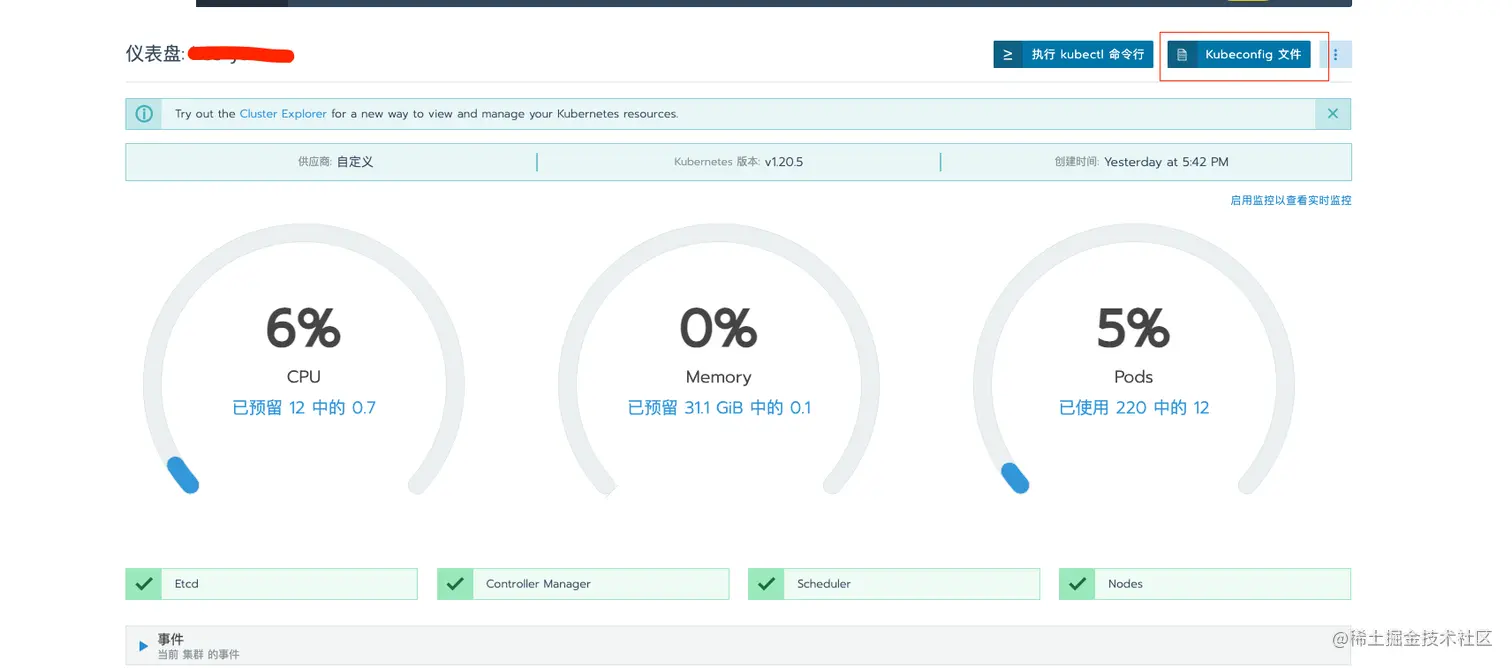The height and width of the screenshot is (668, 1512).
Task: Click the 当前 集群 的事件 subtitle
Action: [x=198, y=655]
